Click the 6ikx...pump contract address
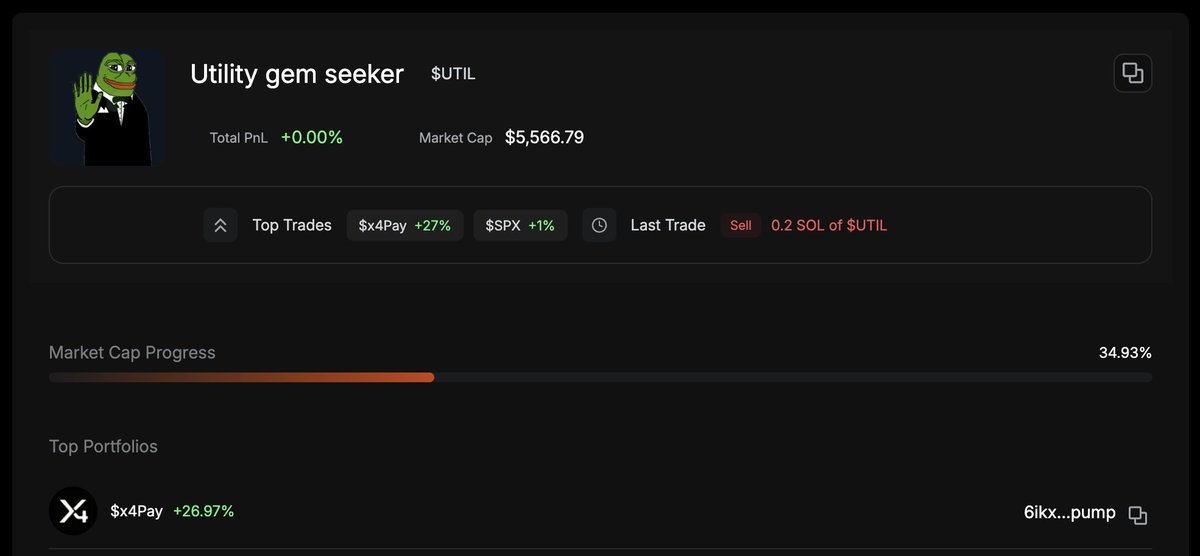1200x556 pixels. pyautogui.click(x=1069, y=513)
